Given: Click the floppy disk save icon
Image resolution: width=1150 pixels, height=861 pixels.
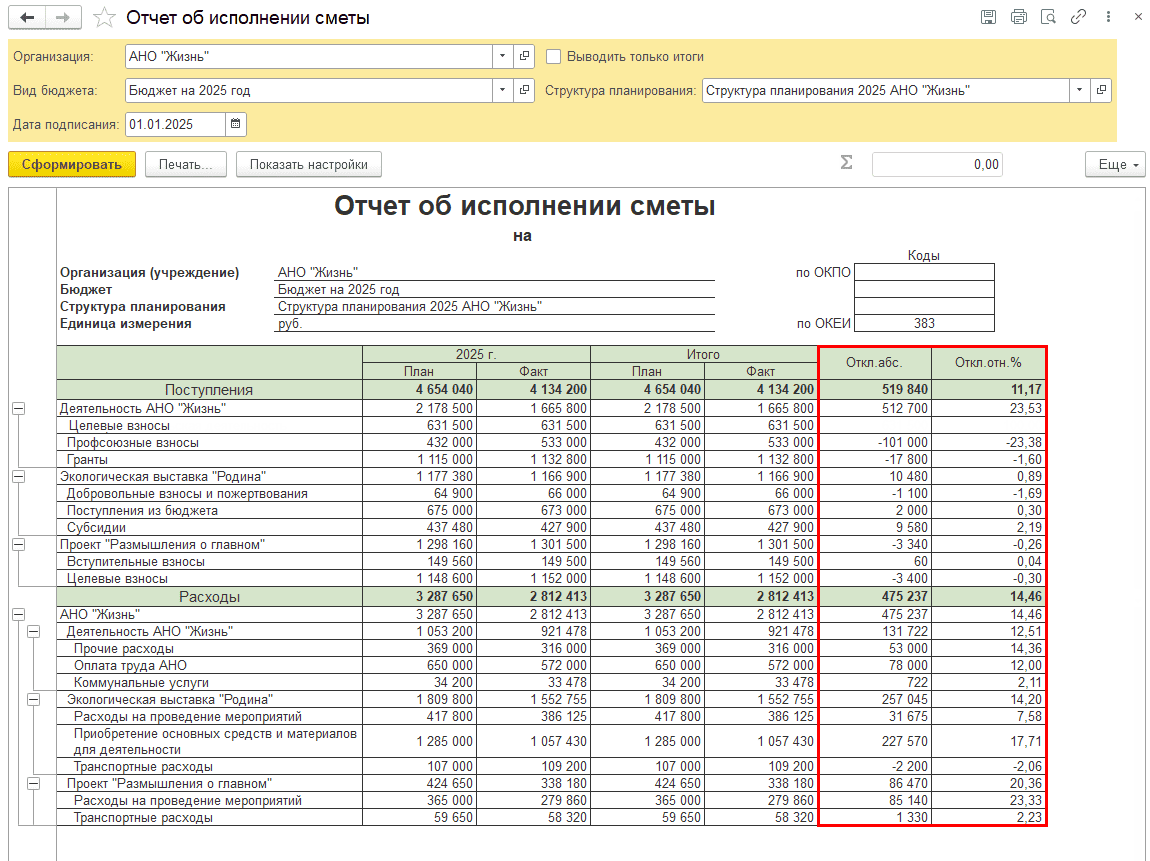Looking at the screenshot, I should tap(988, 17).
